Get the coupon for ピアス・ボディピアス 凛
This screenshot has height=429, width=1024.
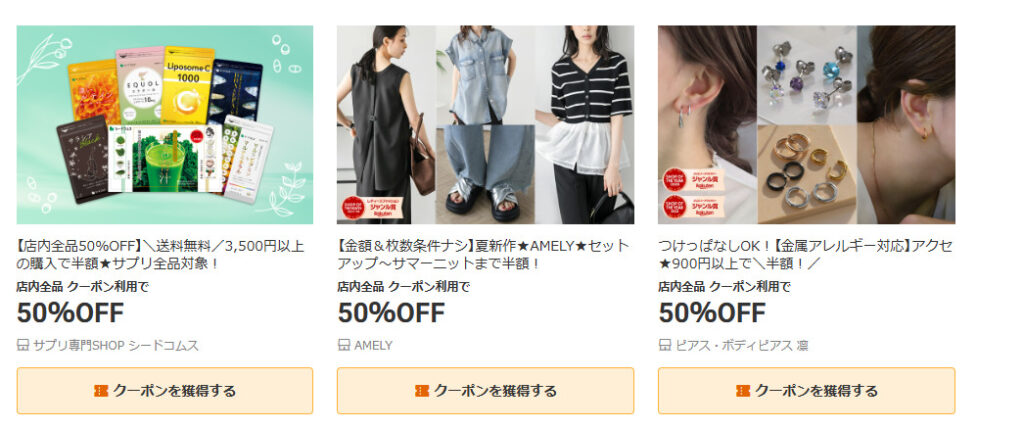[807, 390]
